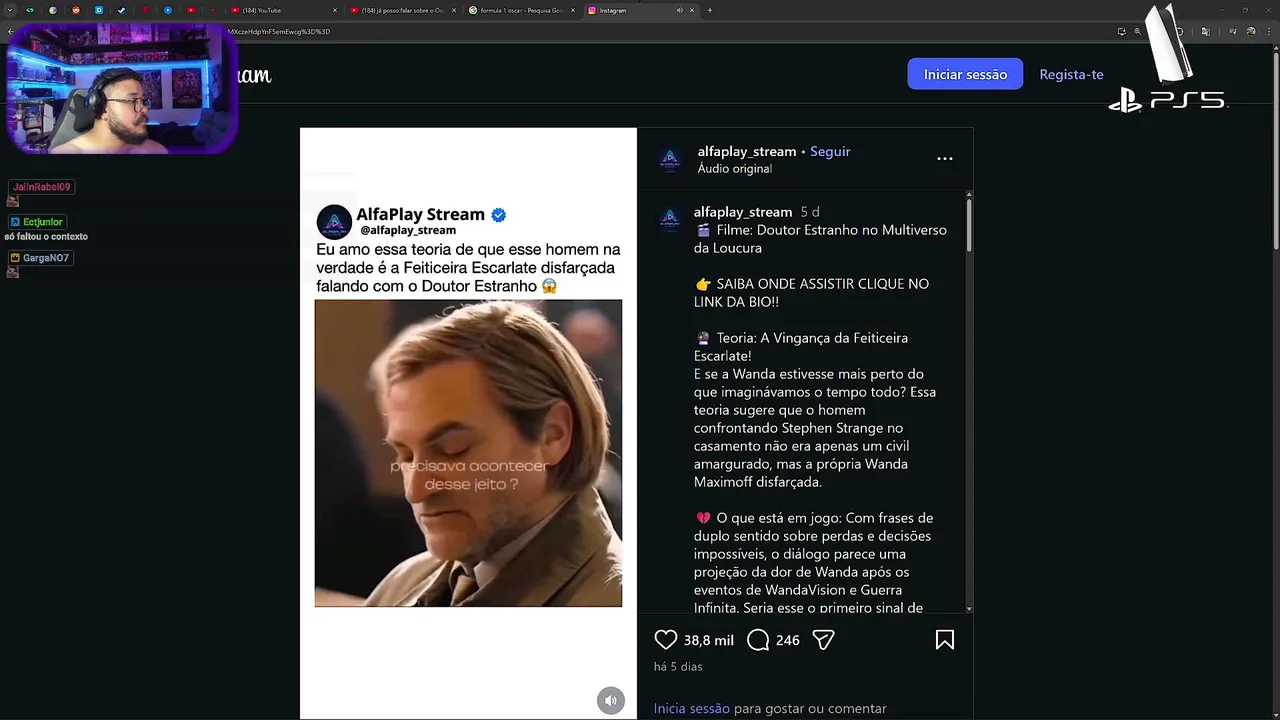Click chat username JallnRabel09
The image size is (1280, 720).
tap(42, 187)
